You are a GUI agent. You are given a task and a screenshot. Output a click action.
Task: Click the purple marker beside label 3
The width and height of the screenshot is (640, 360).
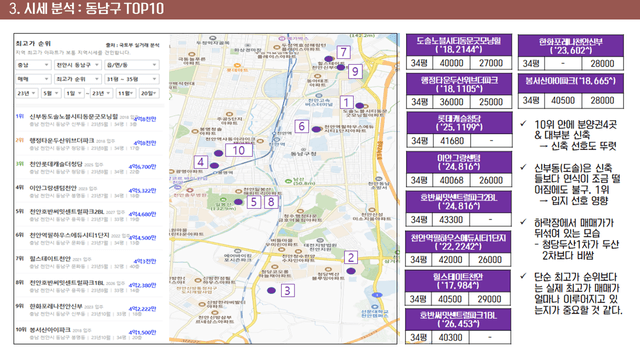pos(271,291)
